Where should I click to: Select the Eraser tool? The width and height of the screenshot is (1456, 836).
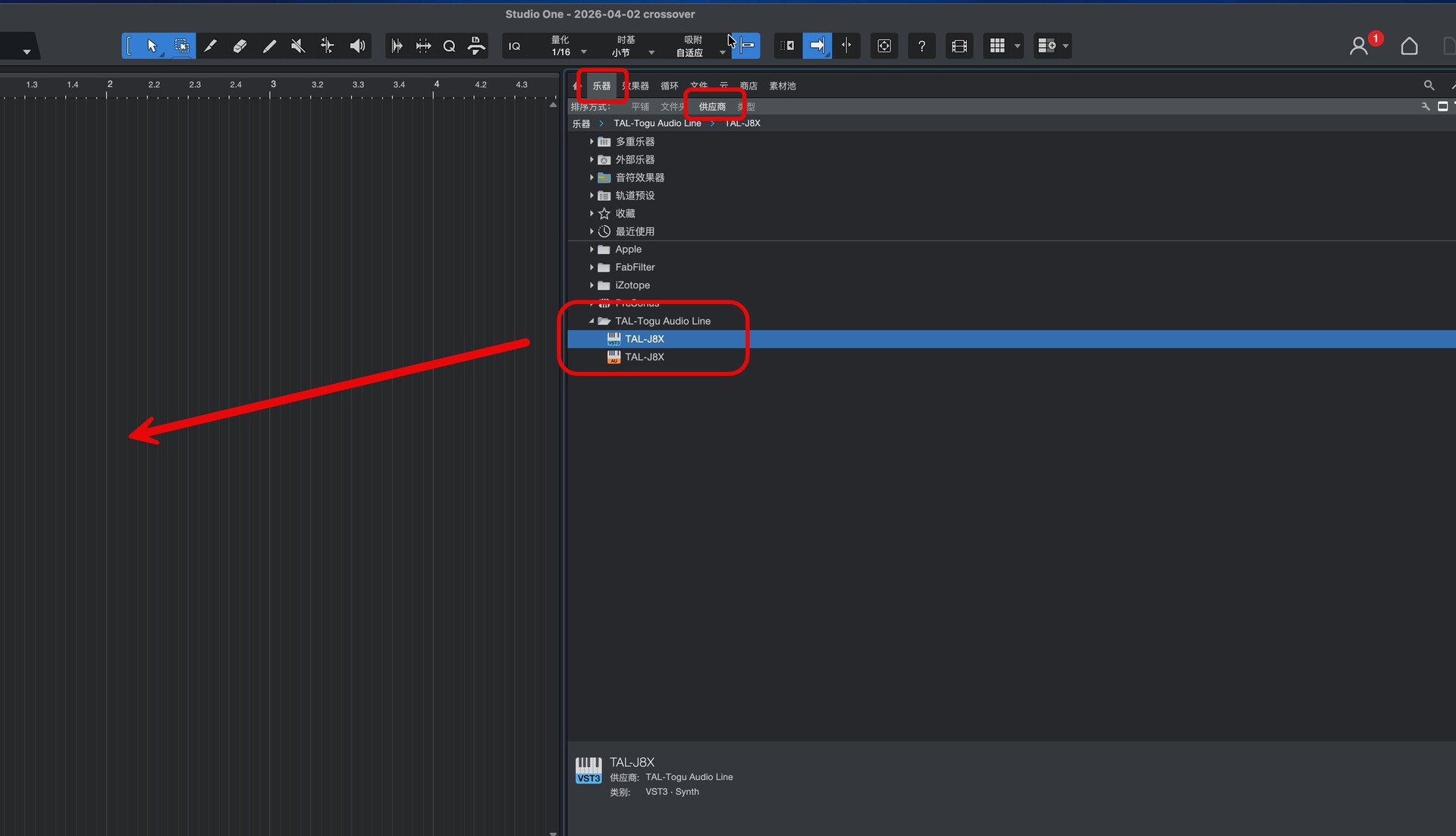(240, 46)
